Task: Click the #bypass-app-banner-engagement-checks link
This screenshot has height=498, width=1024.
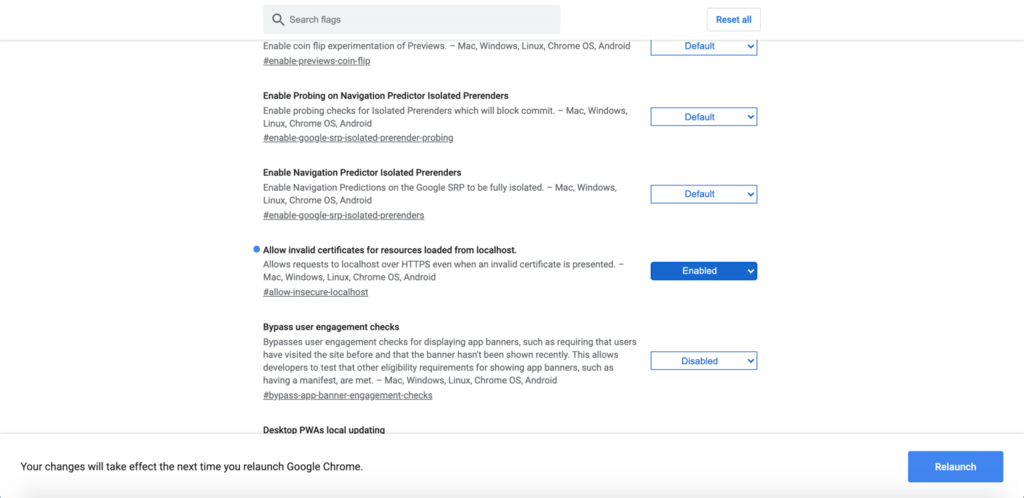Action: coord(347,395)
